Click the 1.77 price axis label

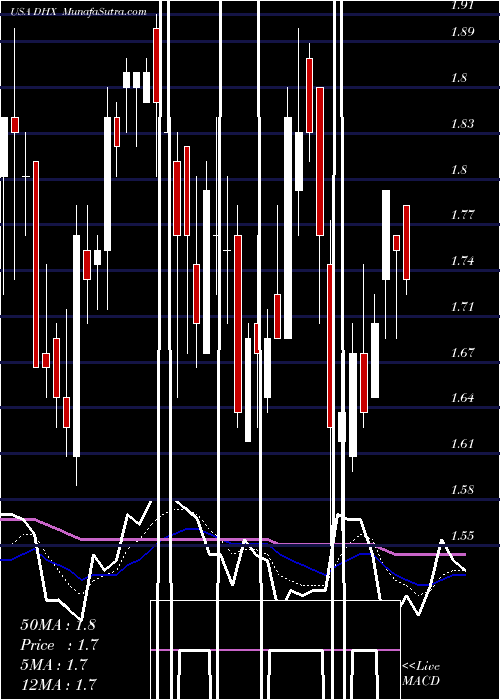click(x=462, y=215)
